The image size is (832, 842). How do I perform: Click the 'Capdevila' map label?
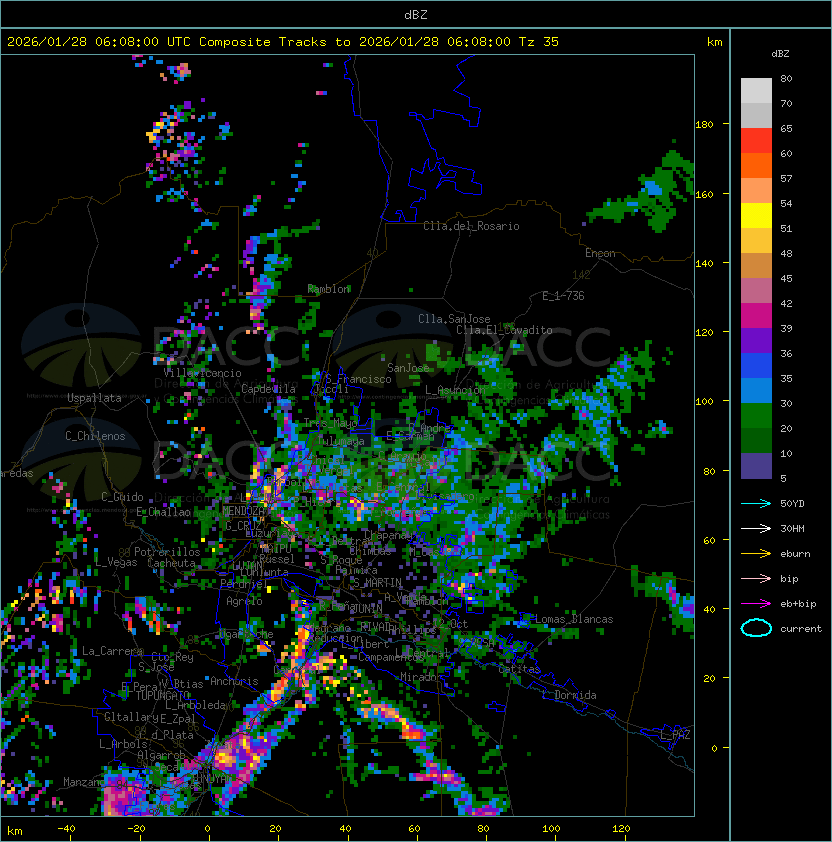pos(268,389)
